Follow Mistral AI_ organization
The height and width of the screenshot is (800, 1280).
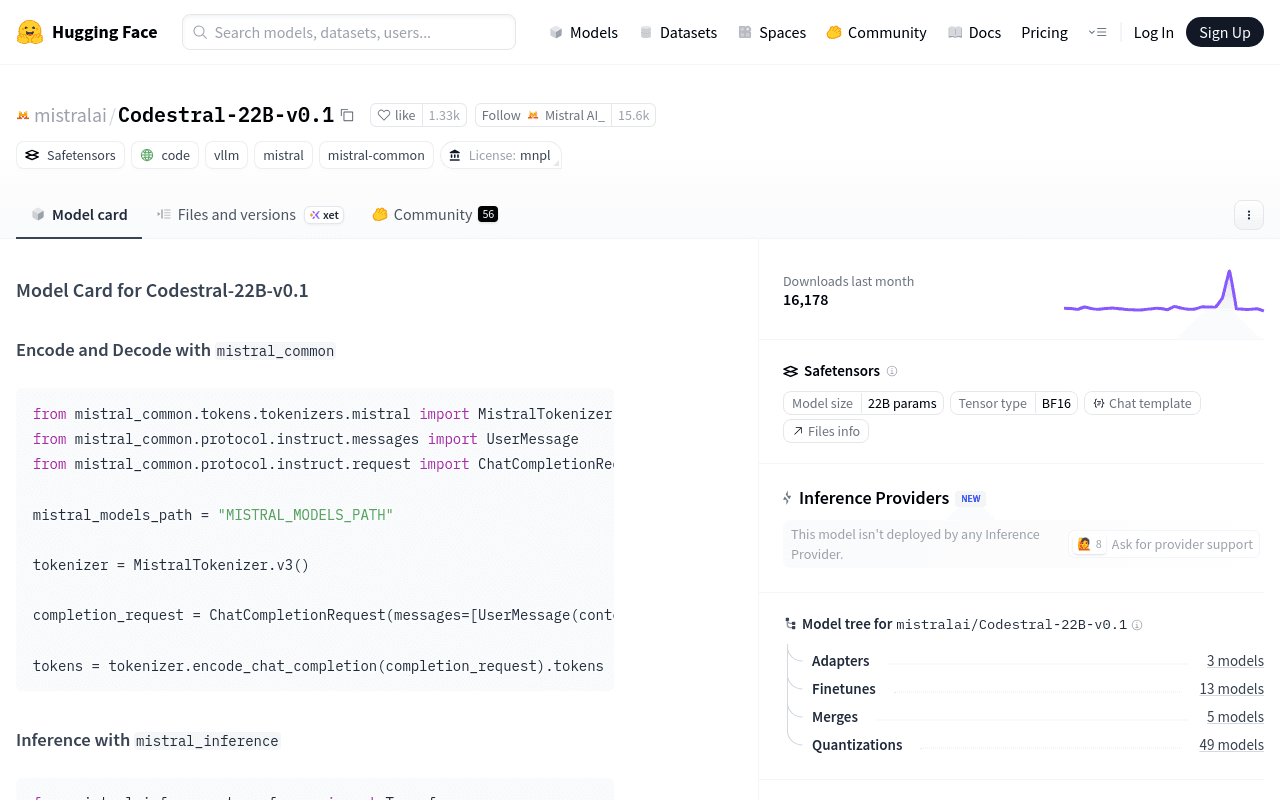tap(543, 115)
